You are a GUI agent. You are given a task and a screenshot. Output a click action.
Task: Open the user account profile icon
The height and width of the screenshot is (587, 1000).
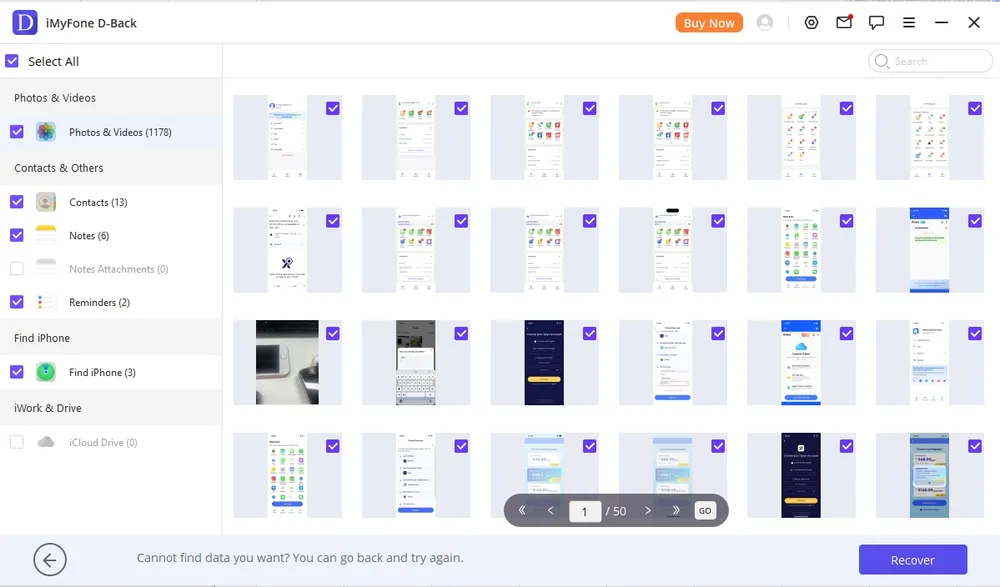pyautogui.click(x=765, y=23)
